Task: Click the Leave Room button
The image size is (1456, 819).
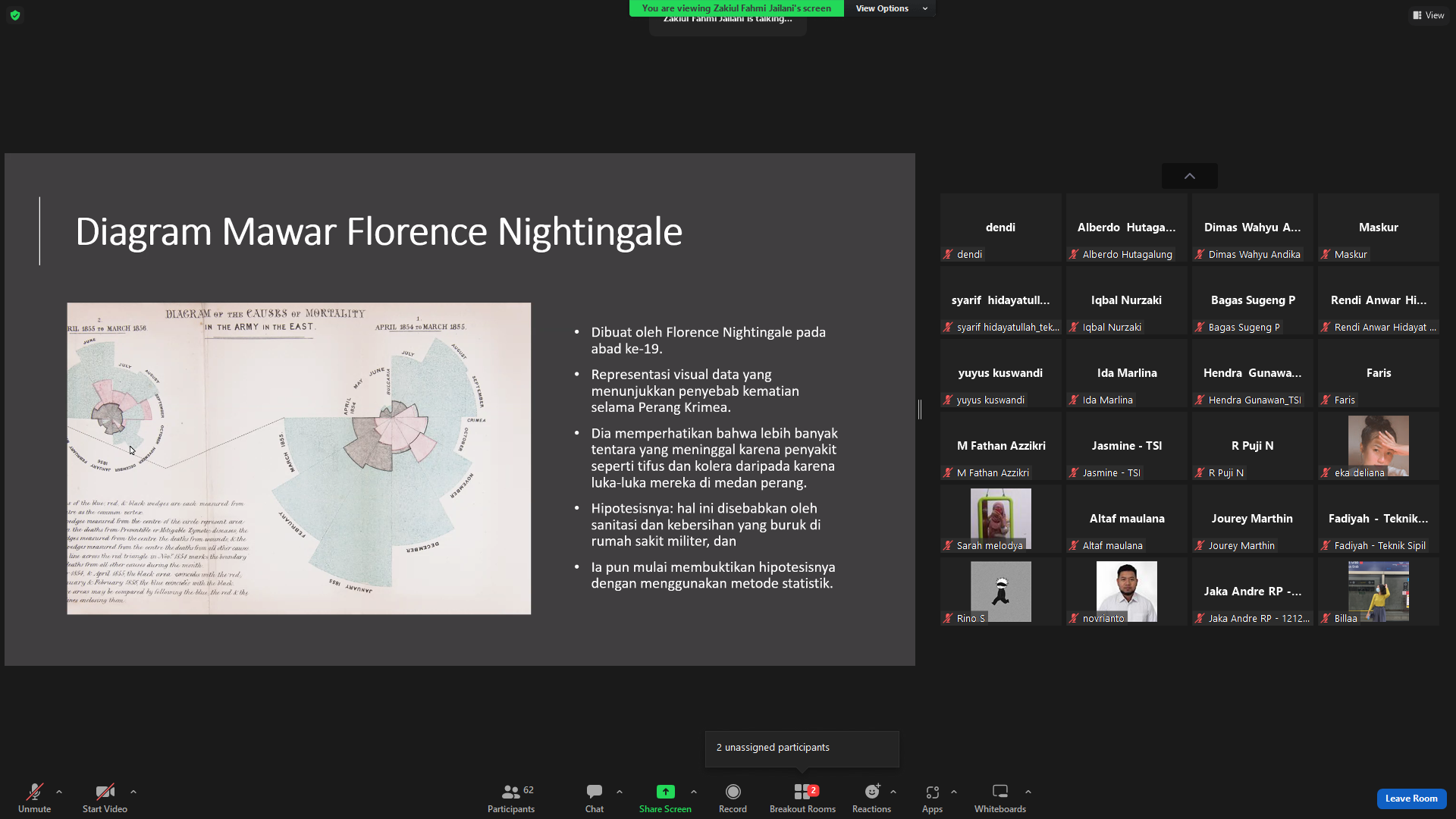Action: tap(1411, 799)
